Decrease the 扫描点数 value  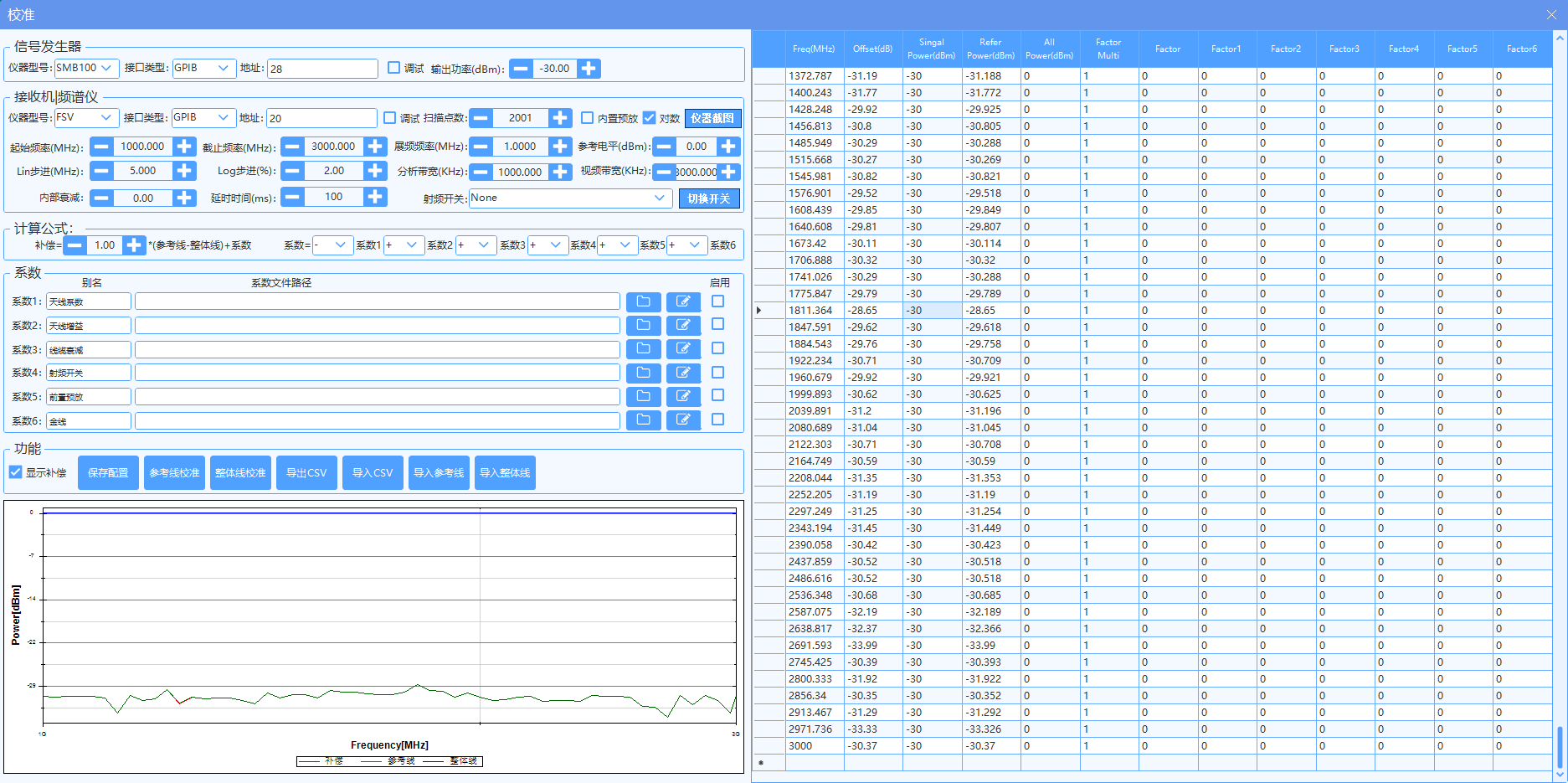pyautogui.click(x=481, y=118)
